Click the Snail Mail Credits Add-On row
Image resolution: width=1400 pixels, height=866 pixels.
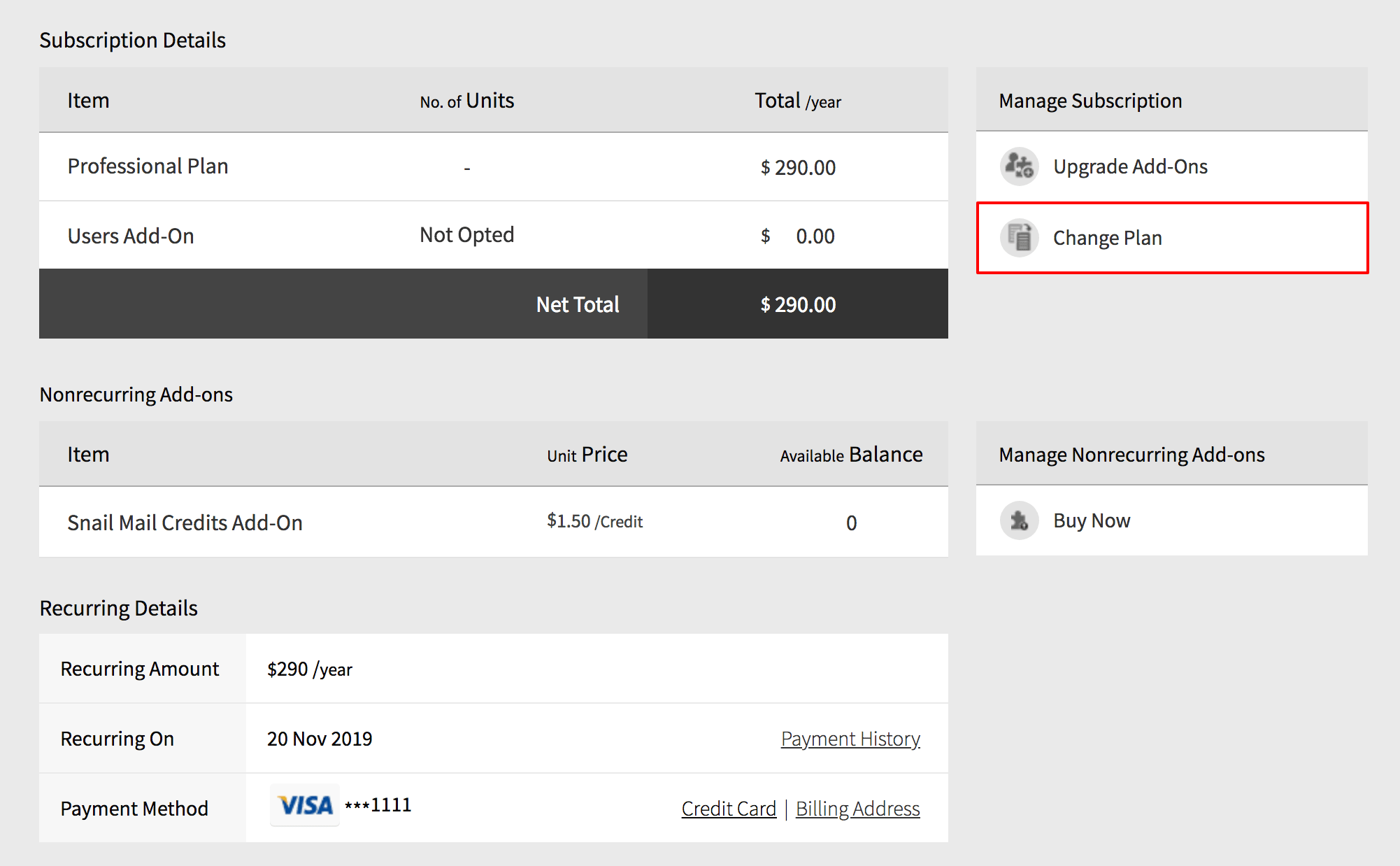185,523
